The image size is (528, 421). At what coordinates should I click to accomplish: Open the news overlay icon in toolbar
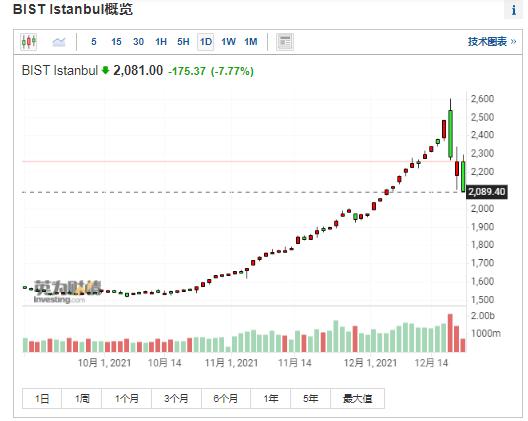click(x=285, y=42)
